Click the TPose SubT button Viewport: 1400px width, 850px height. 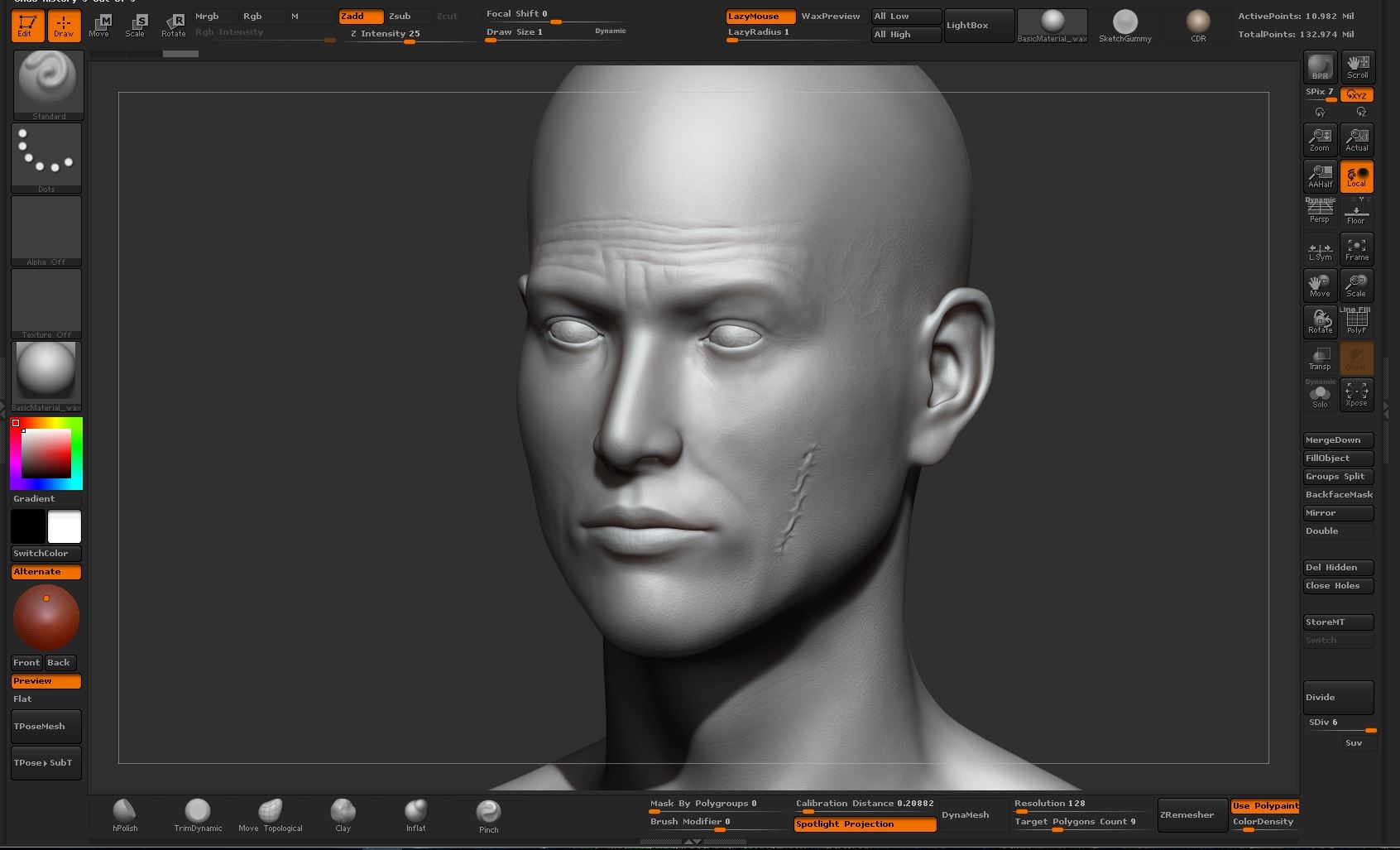46,763
